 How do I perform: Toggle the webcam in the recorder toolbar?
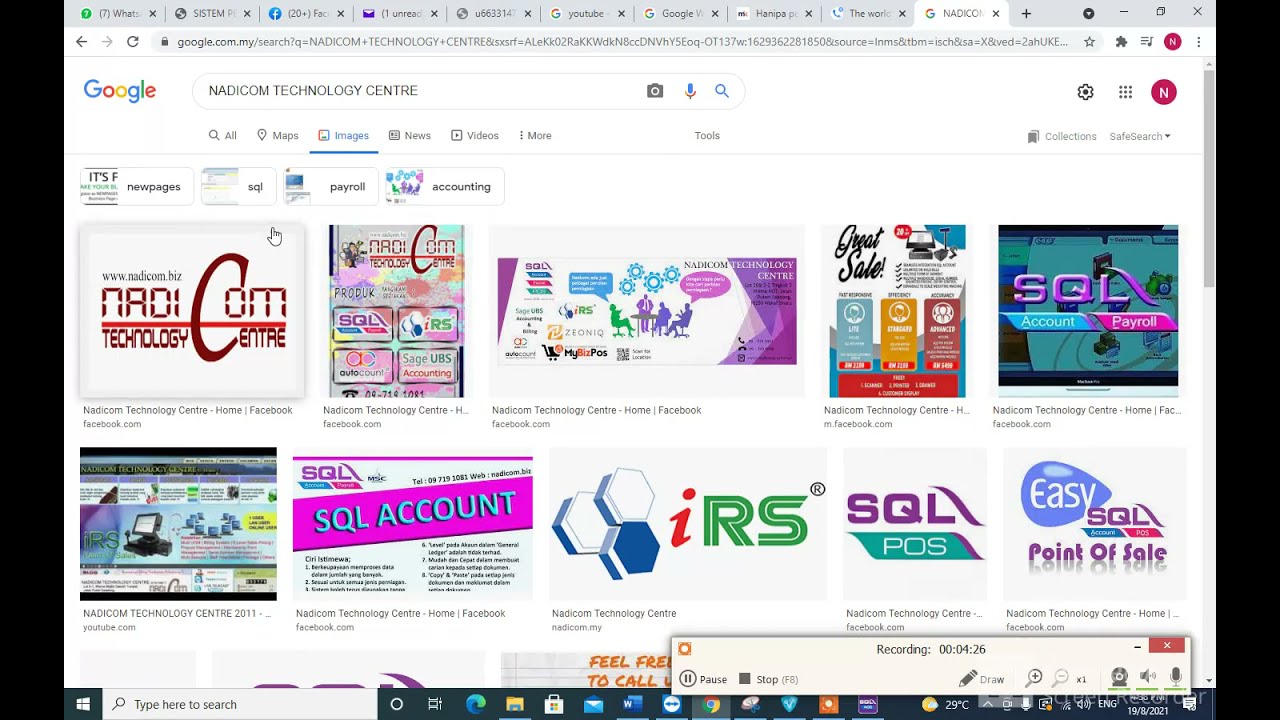click(x=1119, y=678)
